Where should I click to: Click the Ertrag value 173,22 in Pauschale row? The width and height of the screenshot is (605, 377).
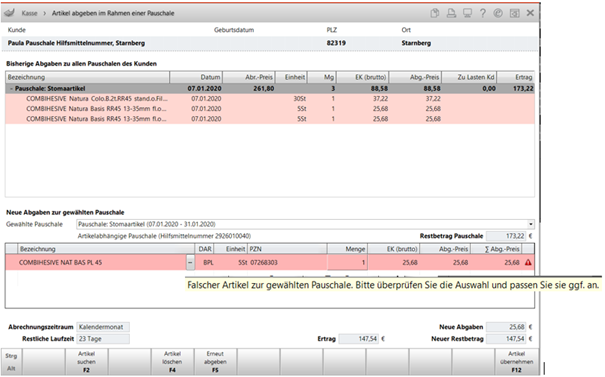tap(523, 88)
